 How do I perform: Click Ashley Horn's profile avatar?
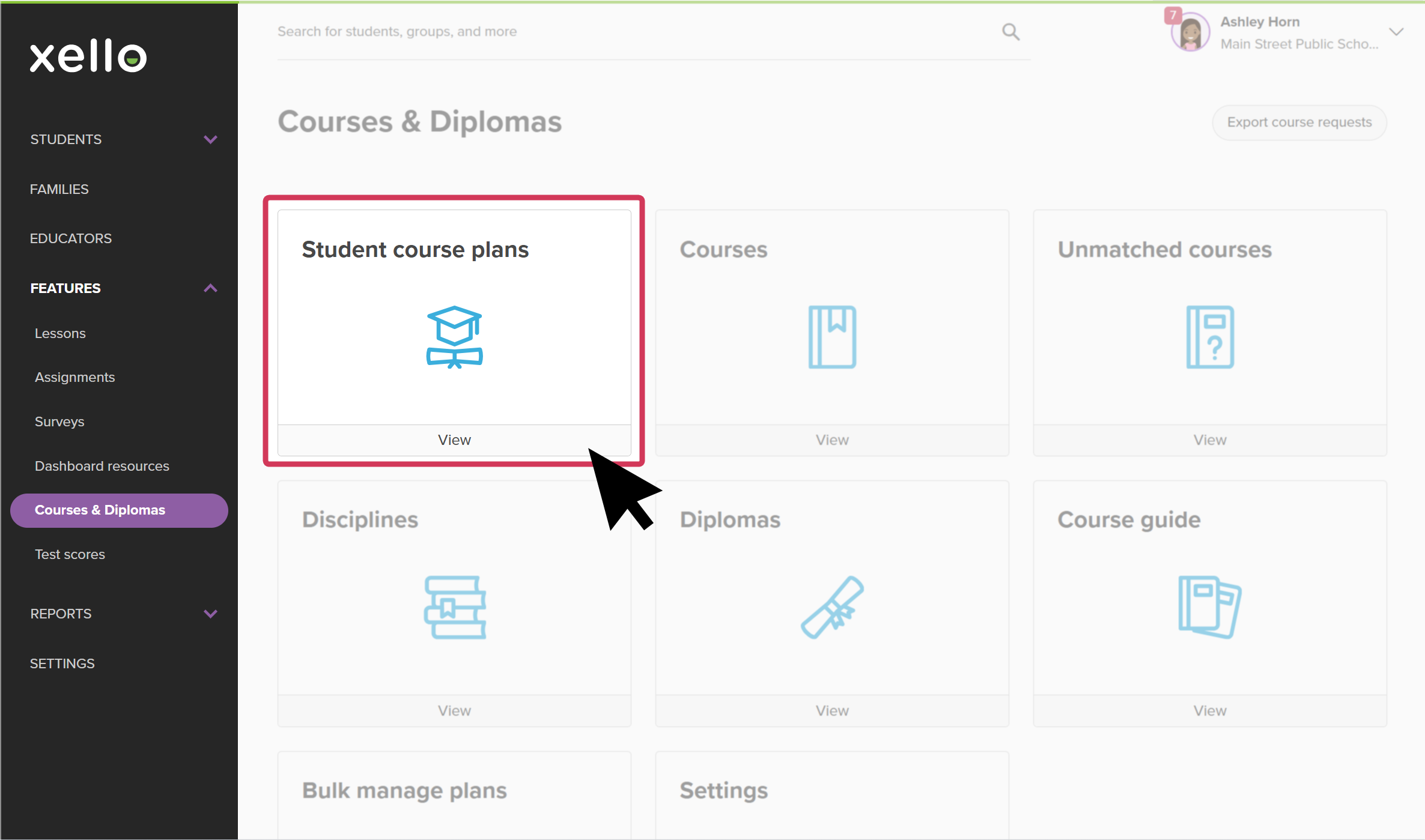[1190, 32]
